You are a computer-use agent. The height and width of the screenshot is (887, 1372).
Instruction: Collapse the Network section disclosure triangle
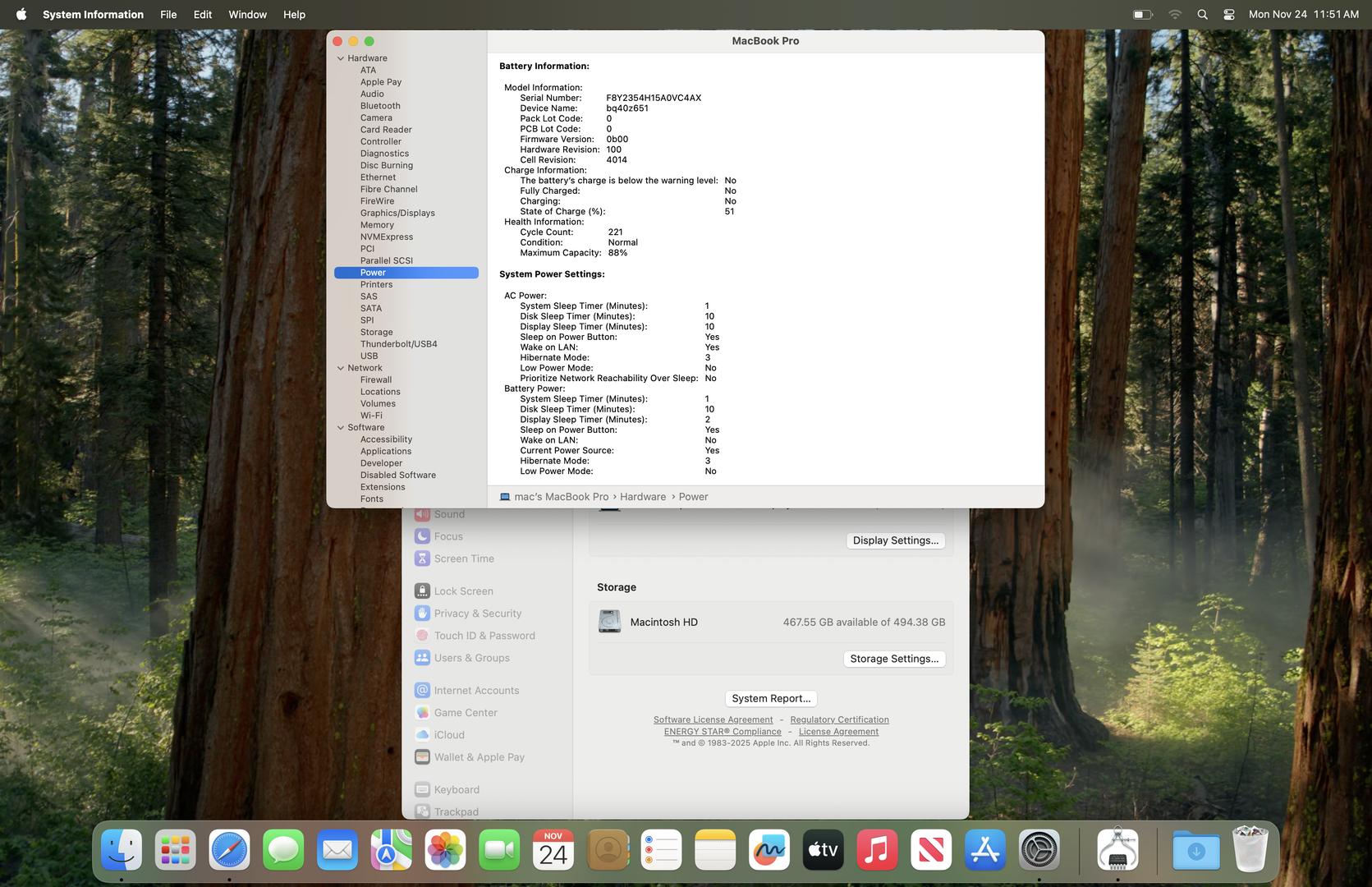click(341, 368)
